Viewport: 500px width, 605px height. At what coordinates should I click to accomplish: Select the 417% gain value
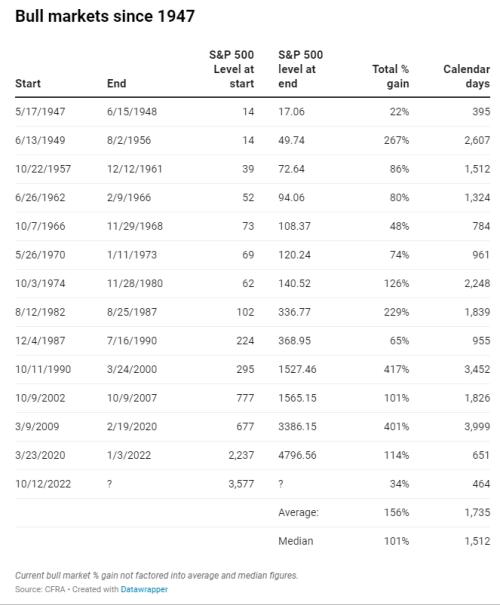pyautogui.click(x=396, y=369)
